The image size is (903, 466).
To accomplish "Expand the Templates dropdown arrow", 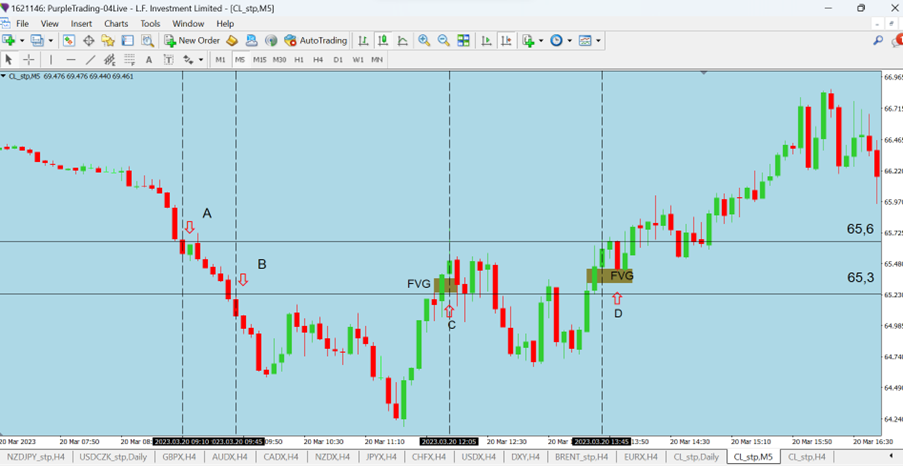I will (599, 41).
